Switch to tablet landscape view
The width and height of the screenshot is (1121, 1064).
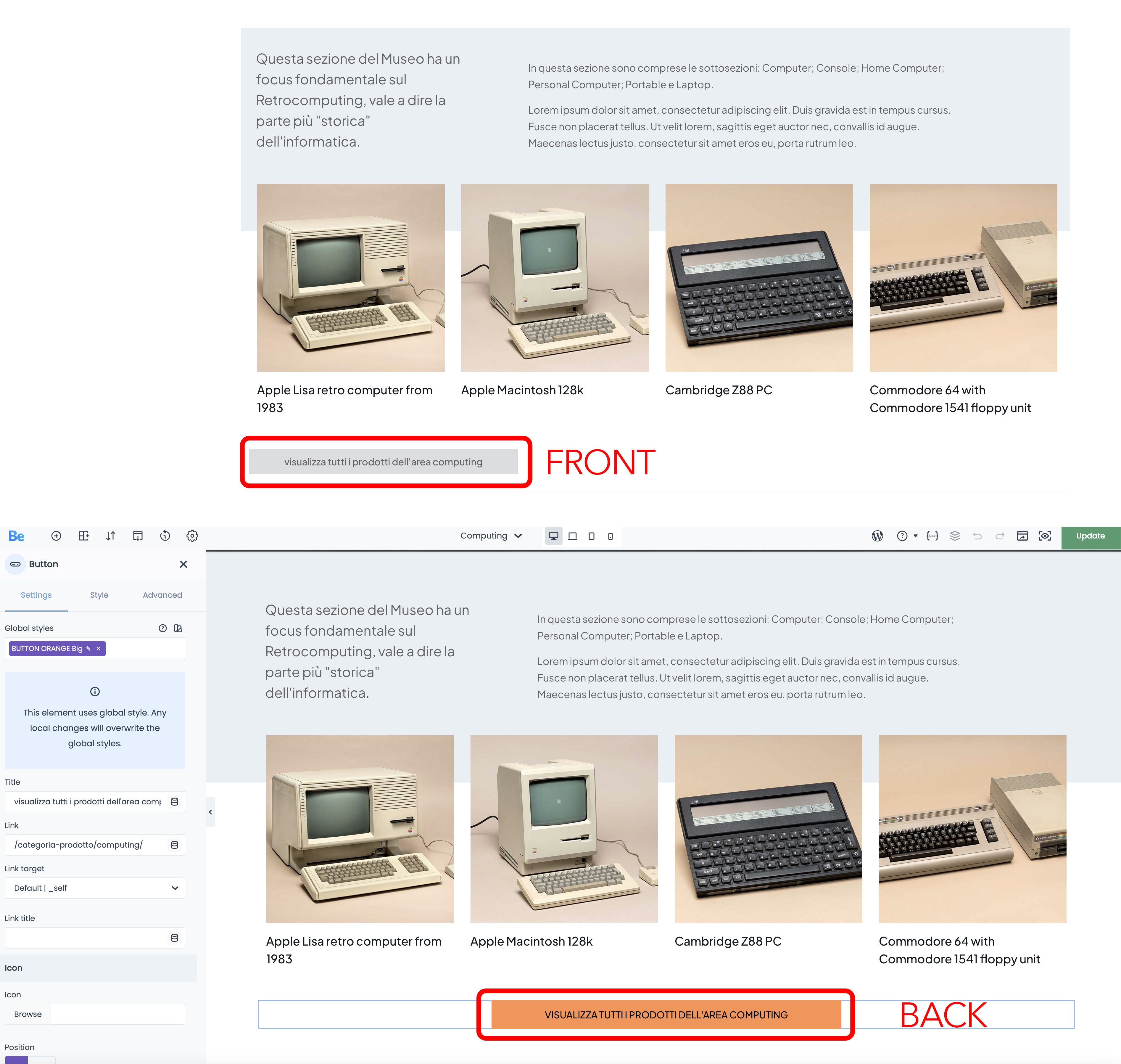[573, 536]
